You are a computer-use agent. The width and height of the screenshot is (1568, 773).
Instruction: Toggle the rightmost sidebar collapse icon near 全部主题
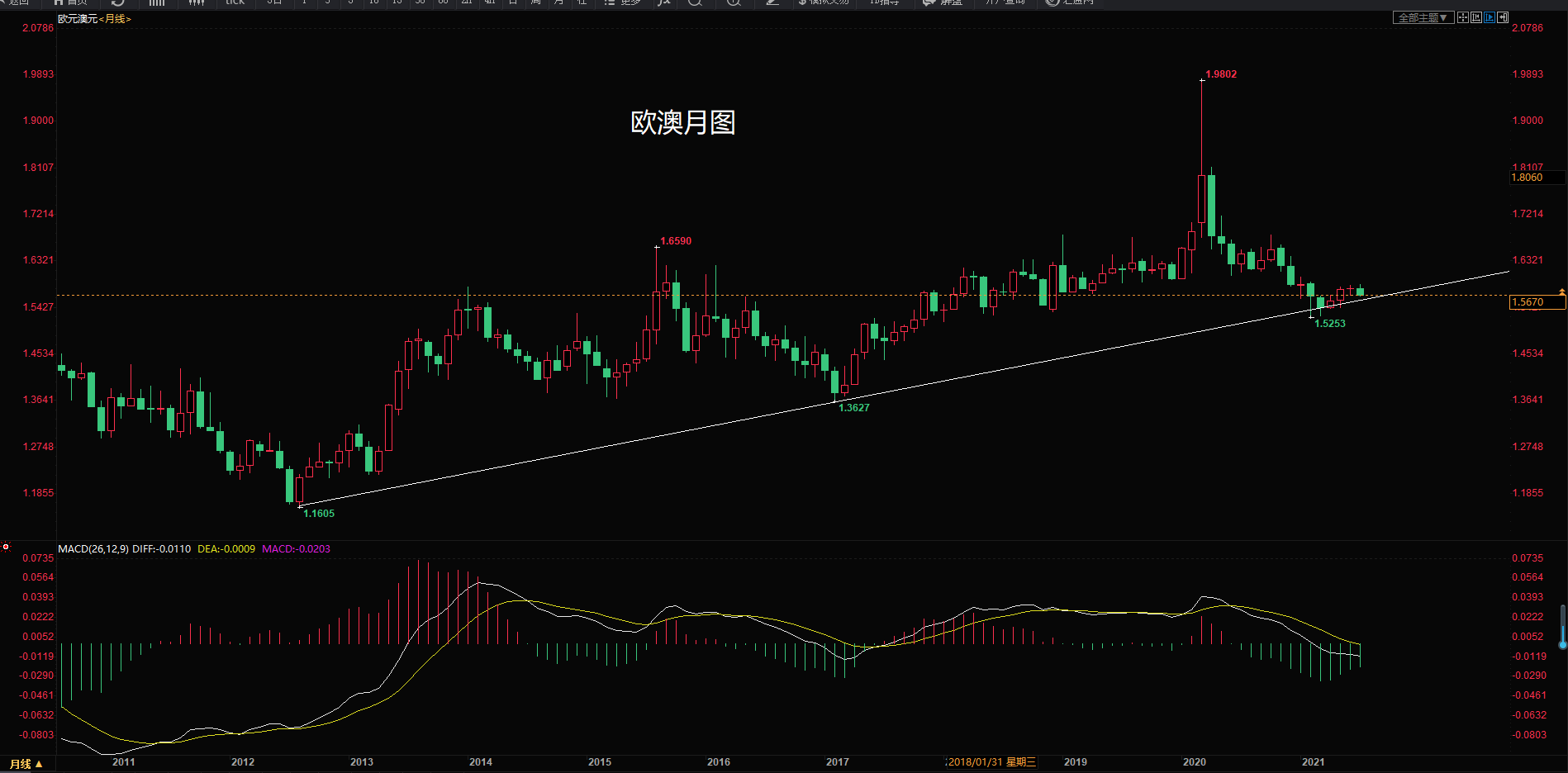[x=1503, y=17]
